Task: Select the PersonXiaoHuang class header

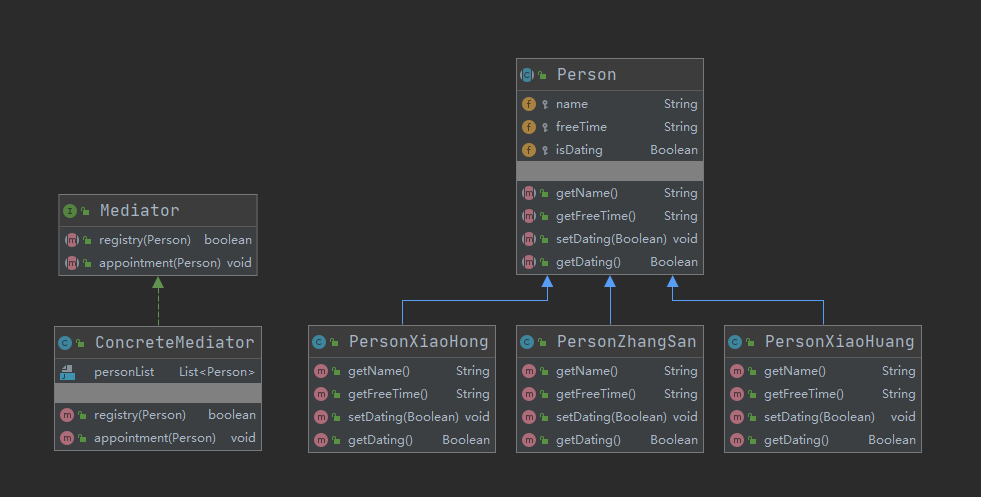Action: tap(823, 342)
